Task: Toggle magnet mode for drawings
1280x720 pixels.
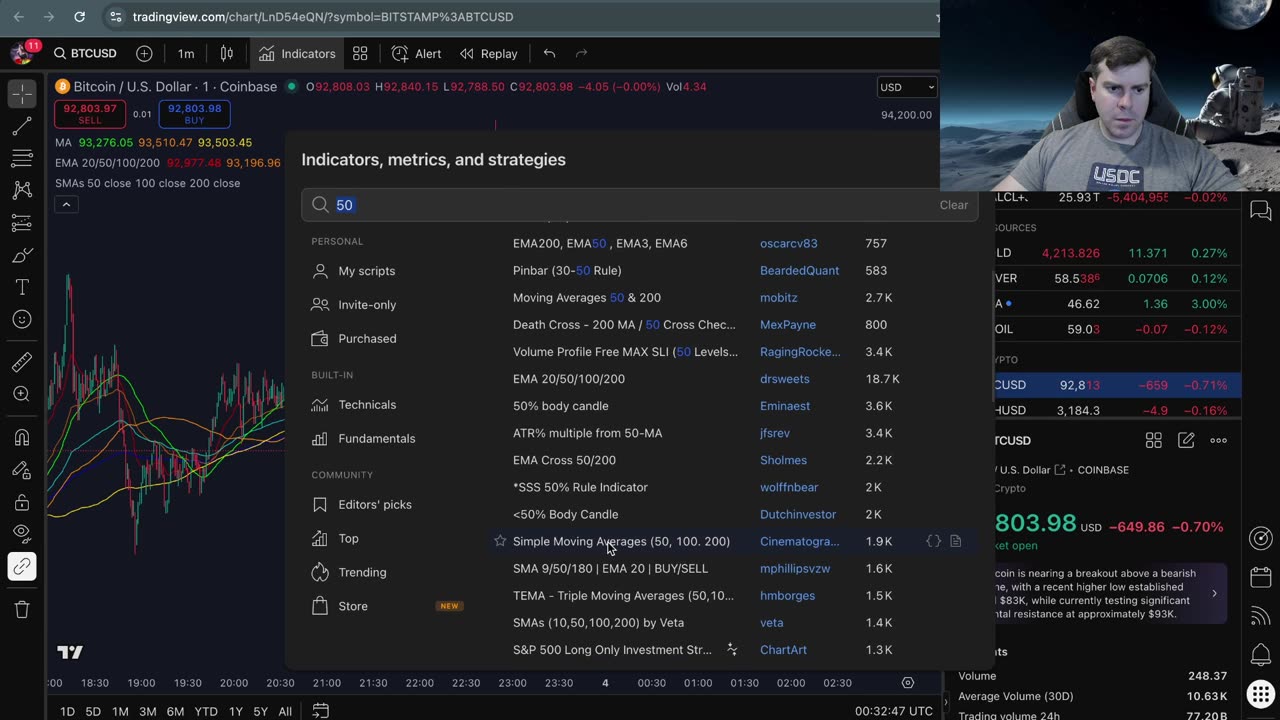Action: [x=22, y=437]
